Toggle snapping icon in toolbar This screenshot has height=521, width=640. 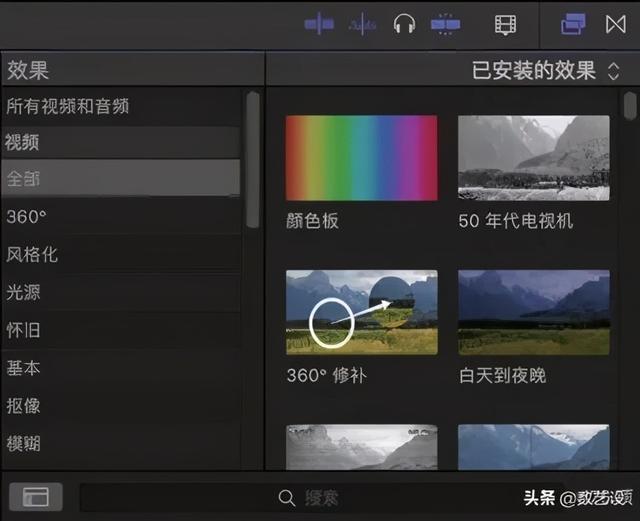pos(445,24)
